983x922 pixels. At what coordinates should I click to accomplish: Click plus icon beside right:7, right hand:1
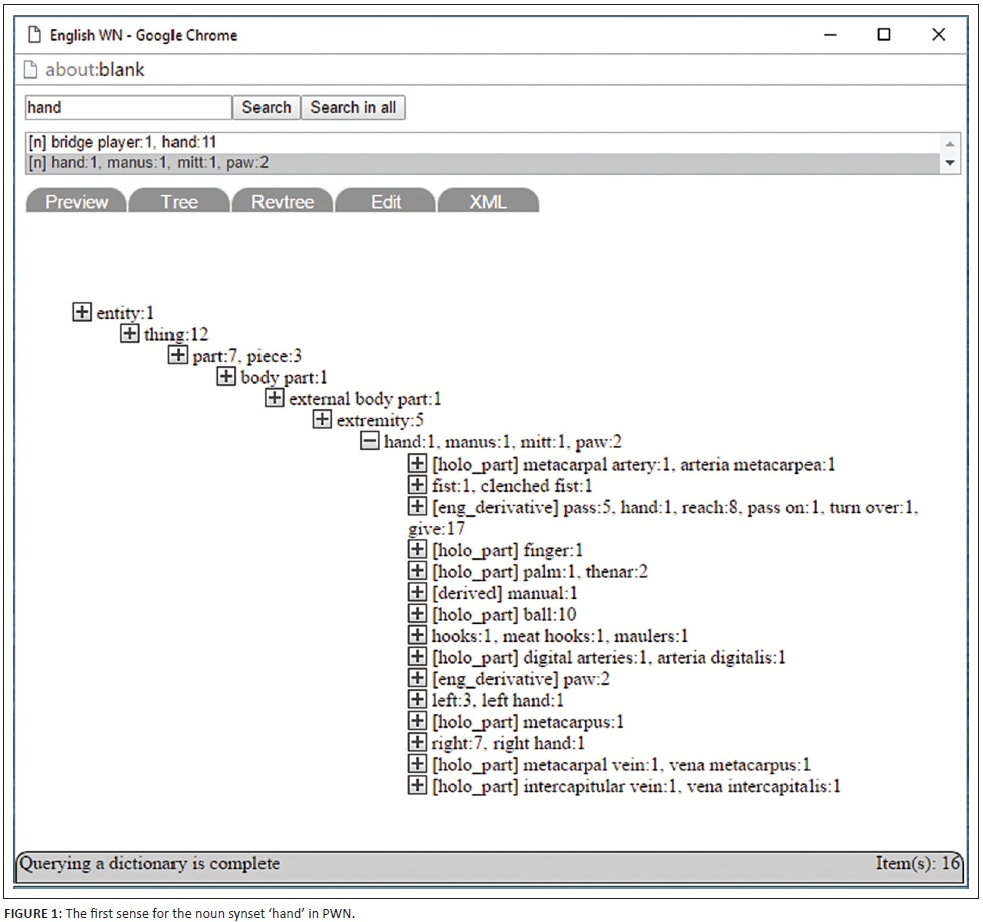[x=418, y=743]
